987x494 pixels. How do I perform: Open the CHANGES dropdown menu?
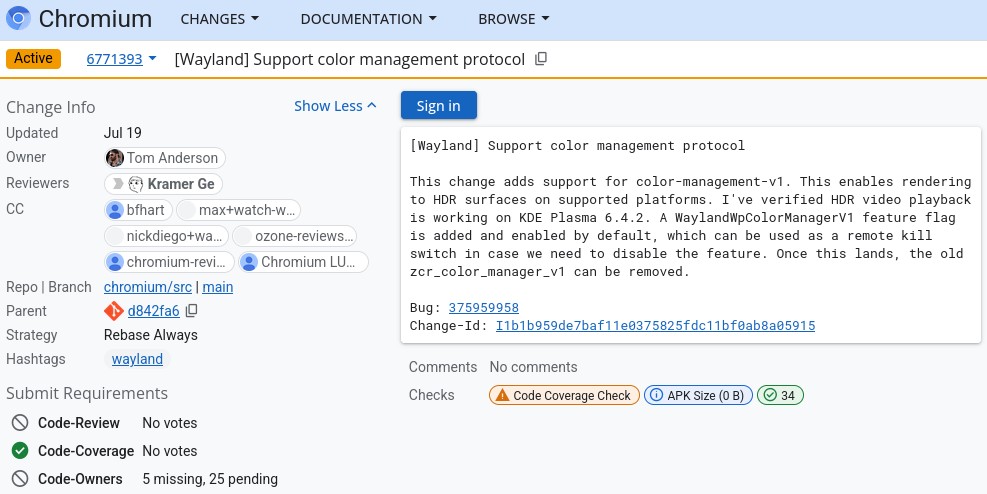point(220,19)
